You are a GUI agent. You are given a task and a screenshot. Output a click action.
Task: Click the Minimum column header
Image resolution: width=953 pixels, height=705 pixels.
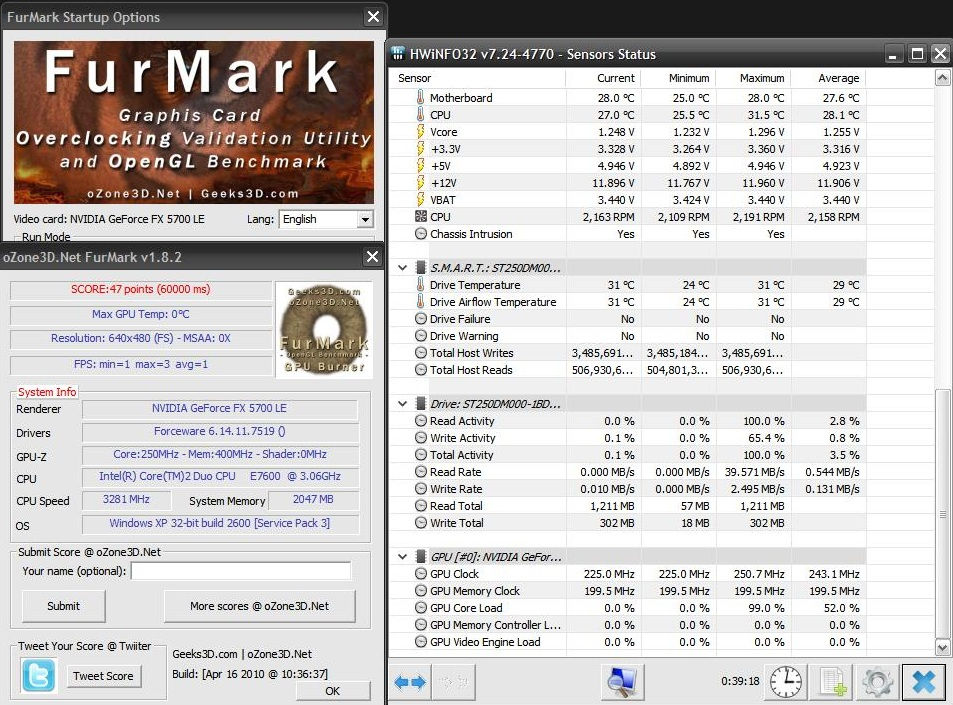point(678,78)
